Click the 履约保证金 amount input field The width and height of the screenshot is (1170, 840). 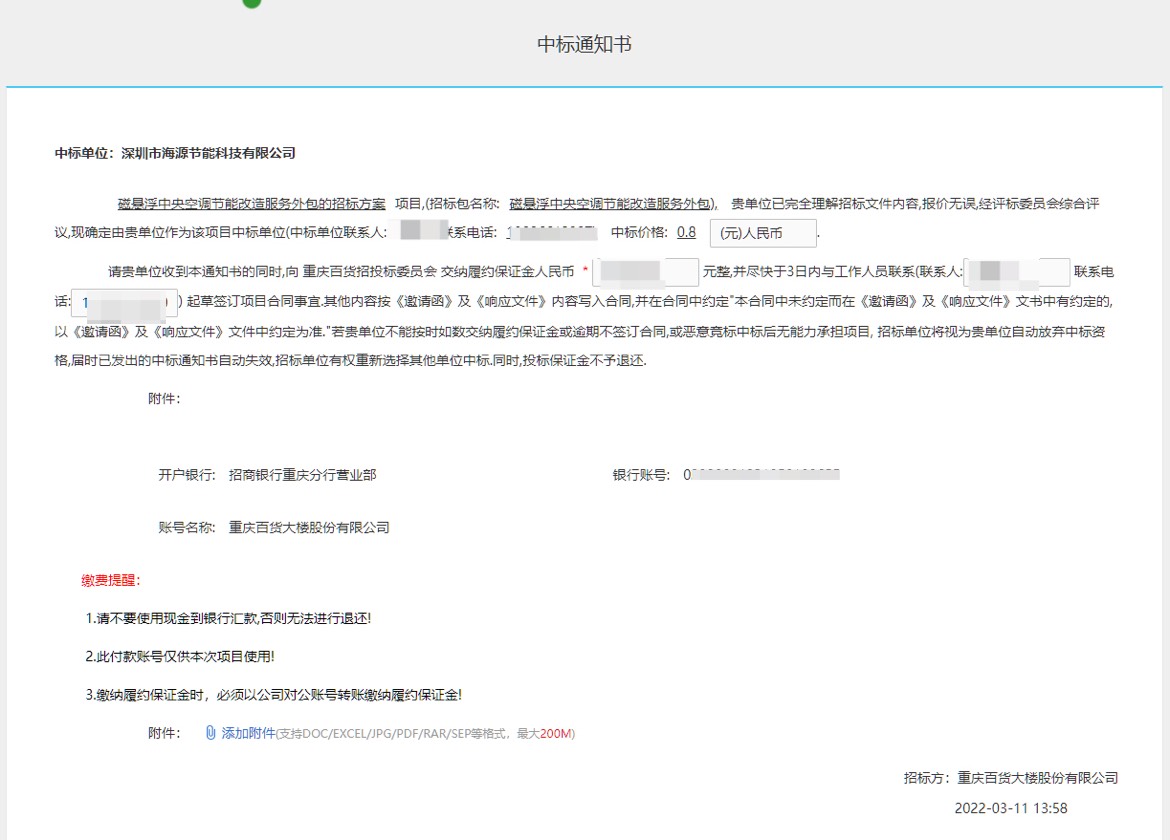tap(645, 272)
